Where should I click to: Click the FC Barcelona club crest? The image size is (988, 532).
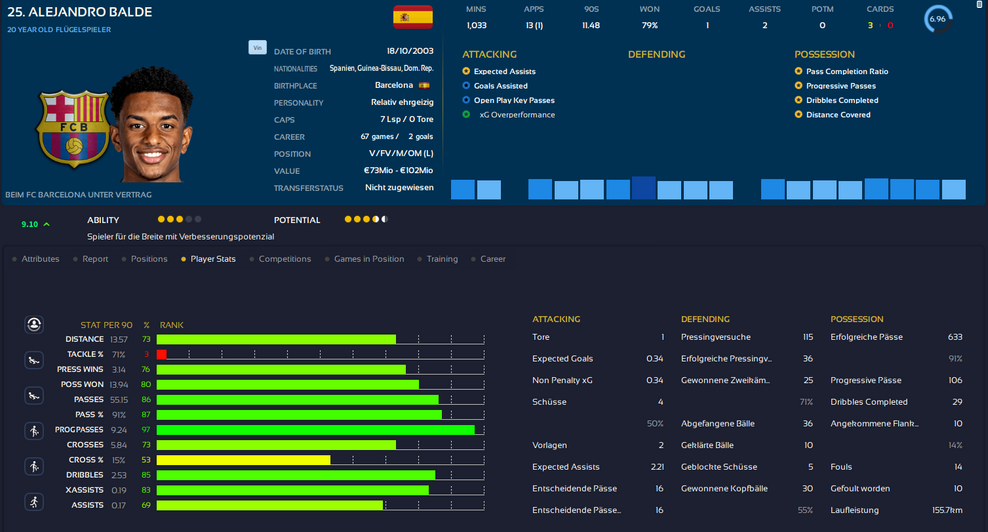73,130
